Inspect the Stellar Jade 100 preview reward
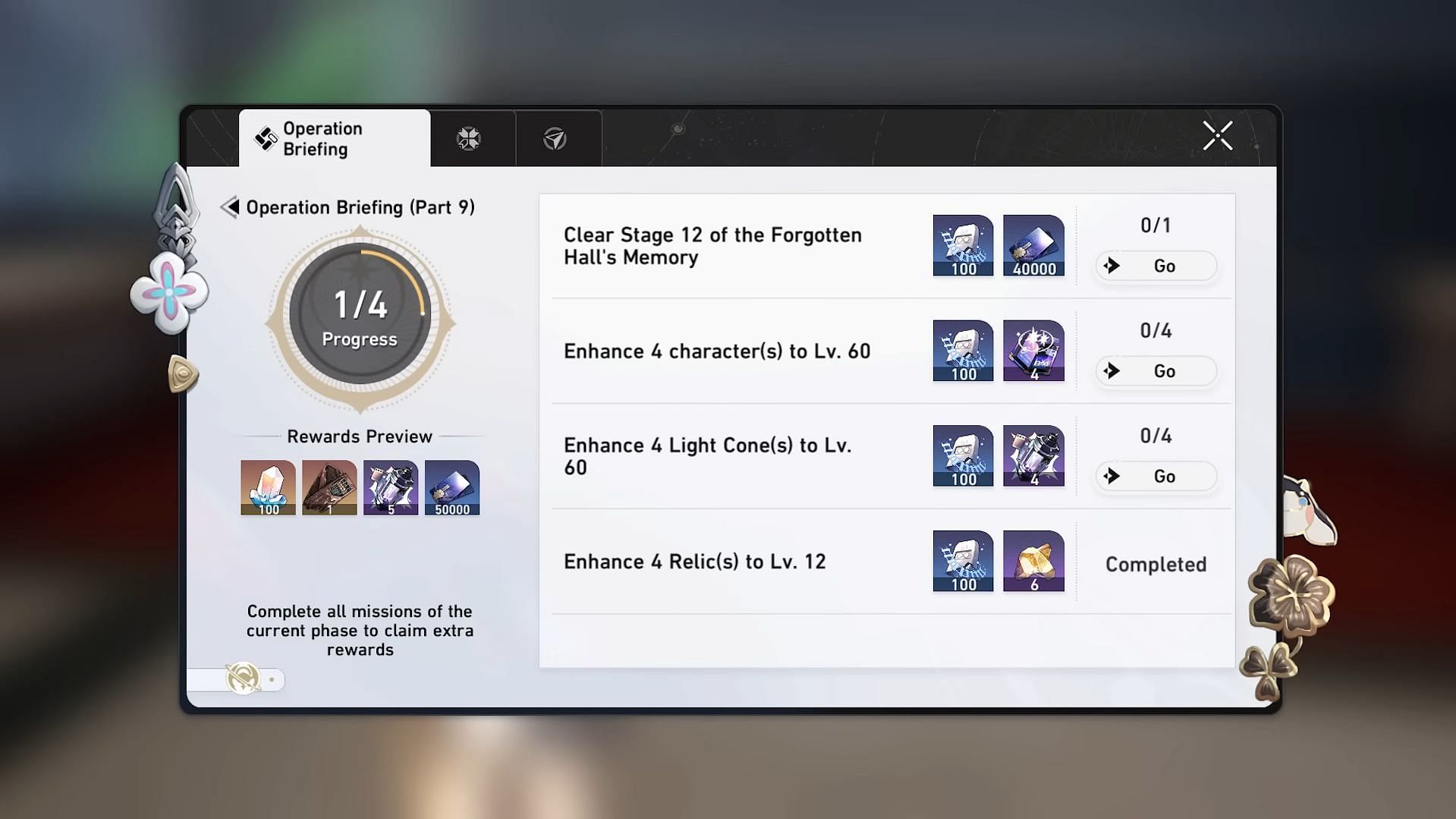Image resolution: width=1456 pixels, height=819 pixels. click(x=269, y=487)
